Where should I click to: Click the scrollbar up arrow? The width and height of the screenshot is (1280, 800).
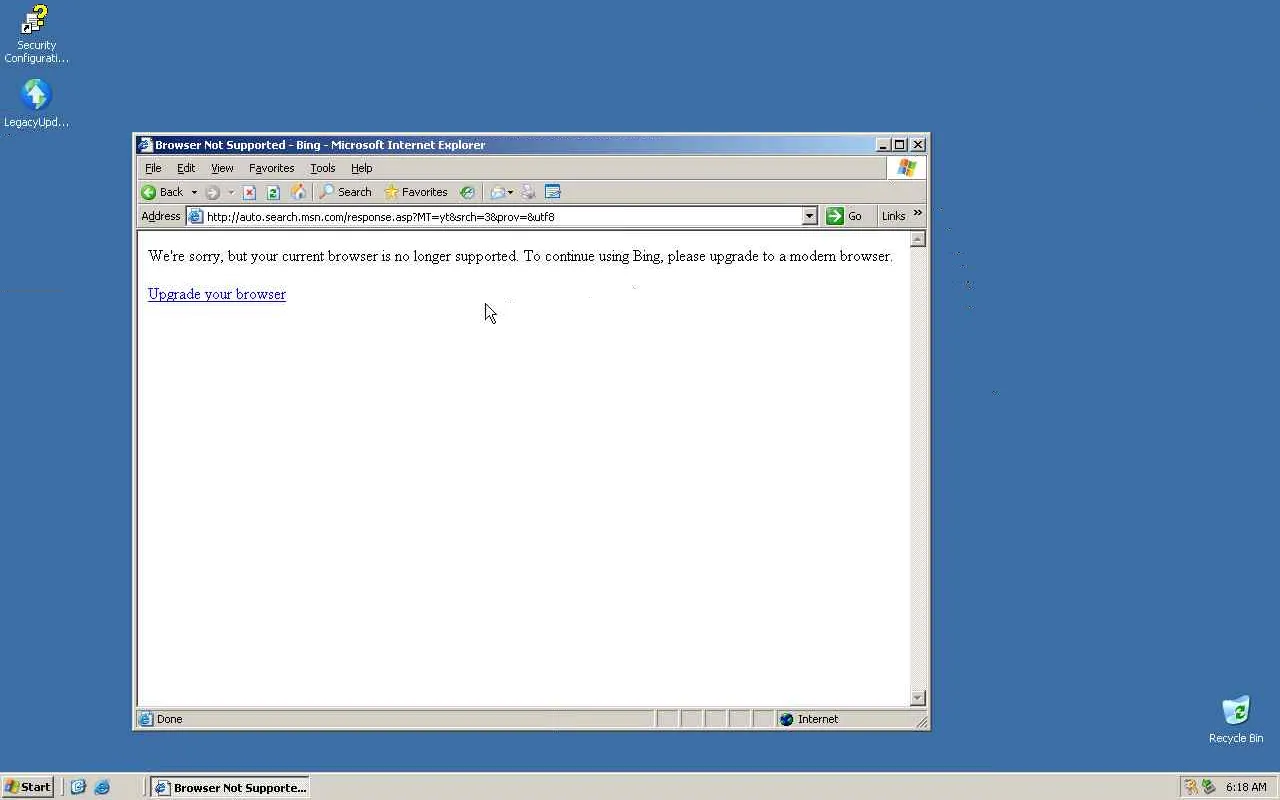(918, 239)
